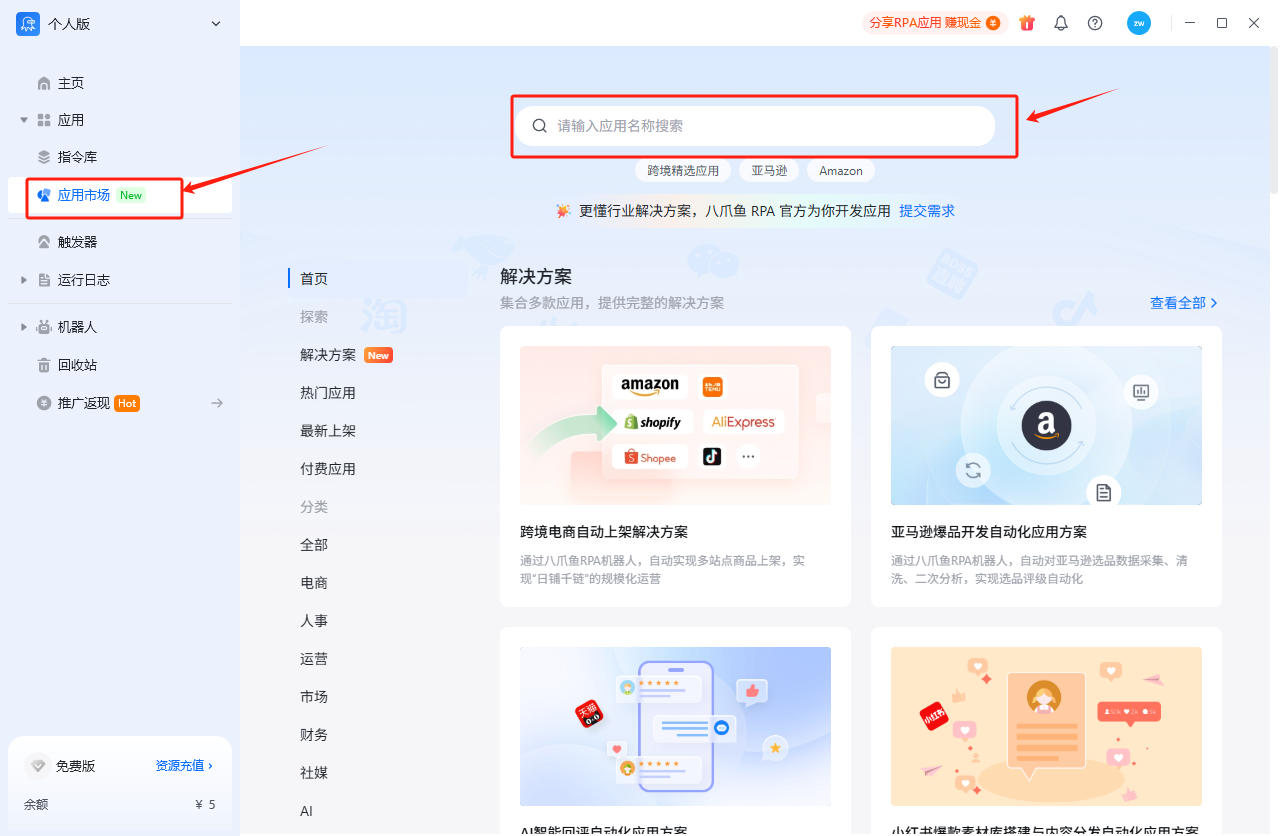Select the AI category
This screenshot has width=1280, height=836.
(x=307, y=811)
